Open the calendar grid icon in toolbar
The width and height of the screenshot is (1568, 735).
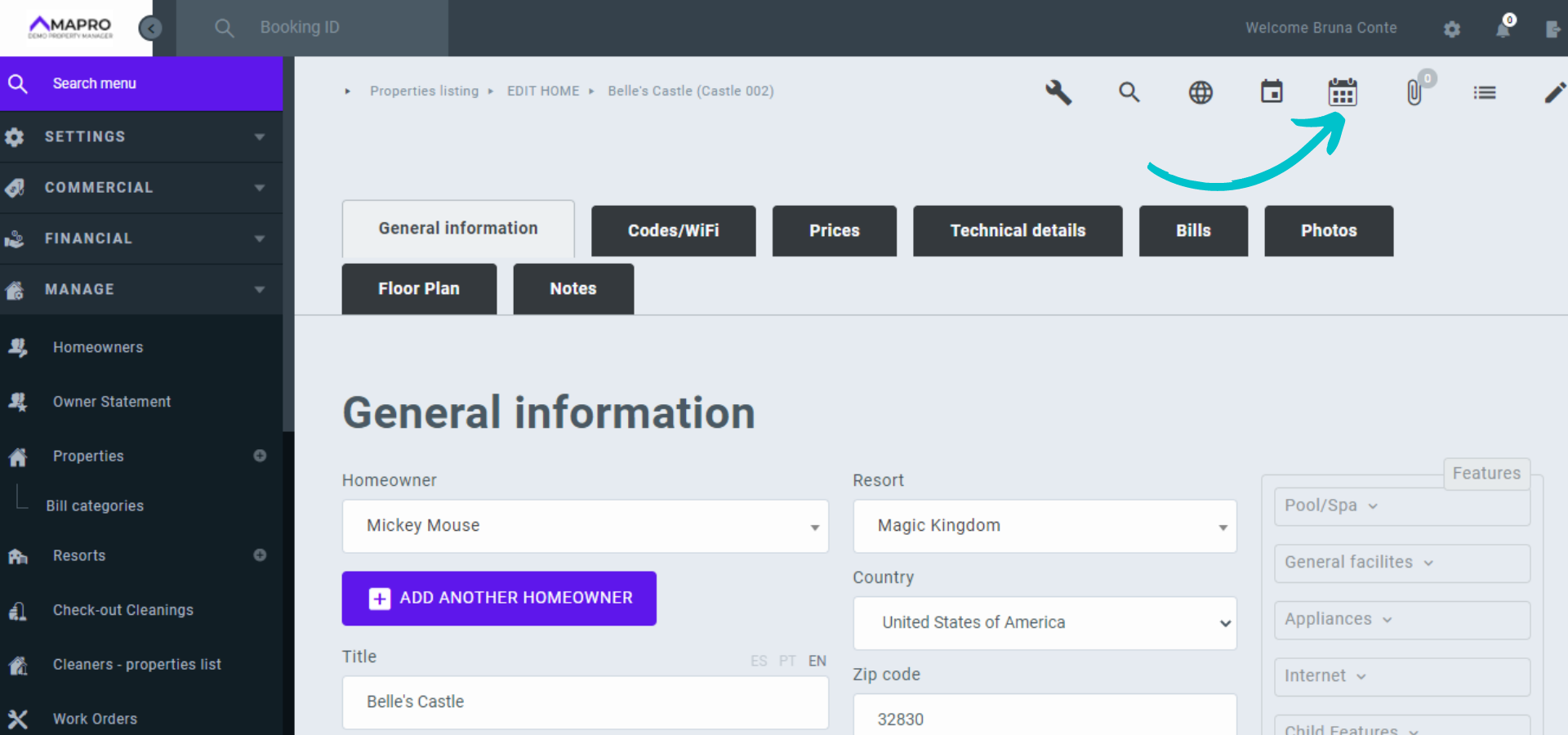1342,92
